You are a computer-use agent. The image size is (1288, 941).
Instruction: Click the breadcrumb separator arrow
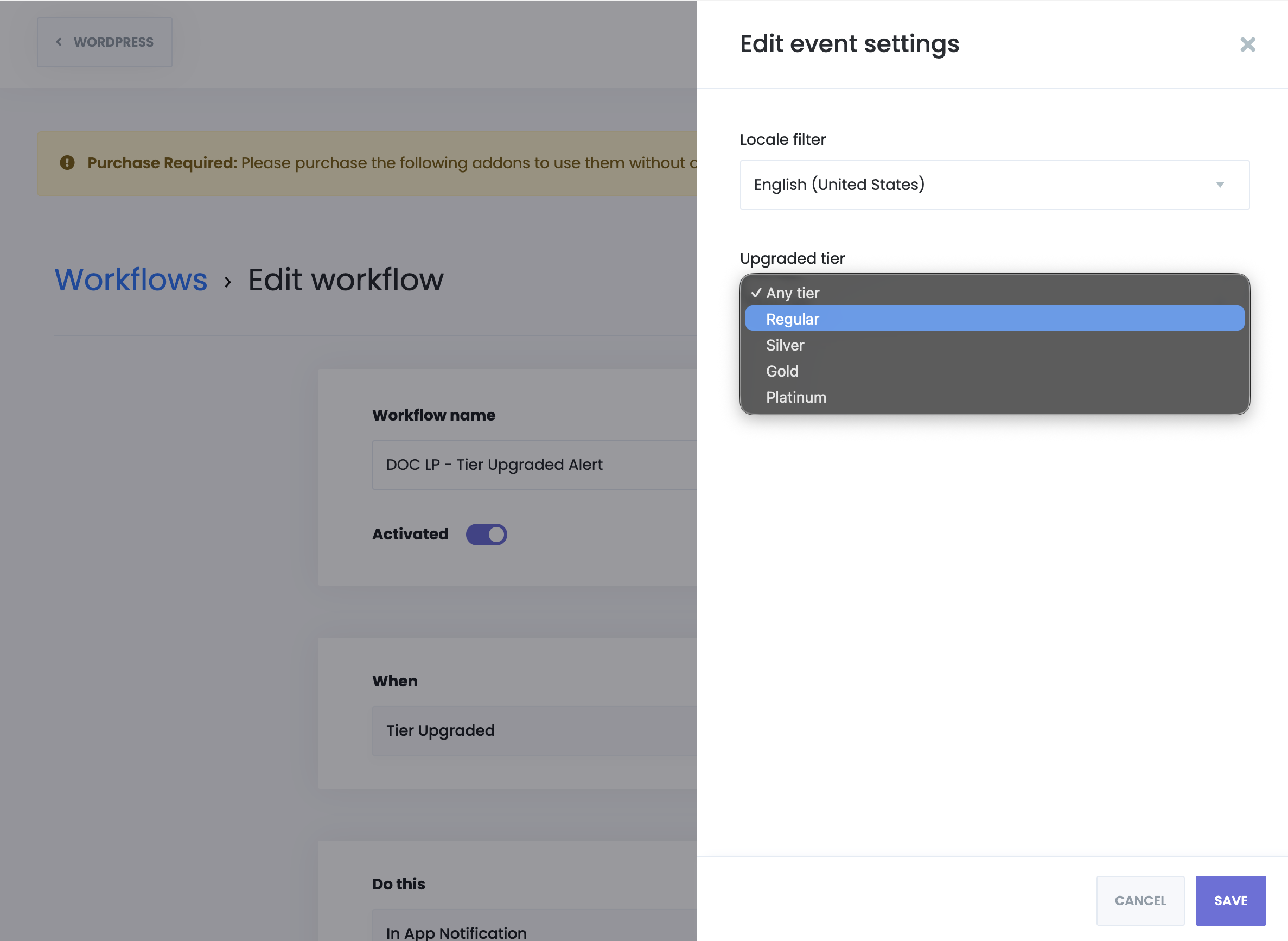tap(228, 282)
